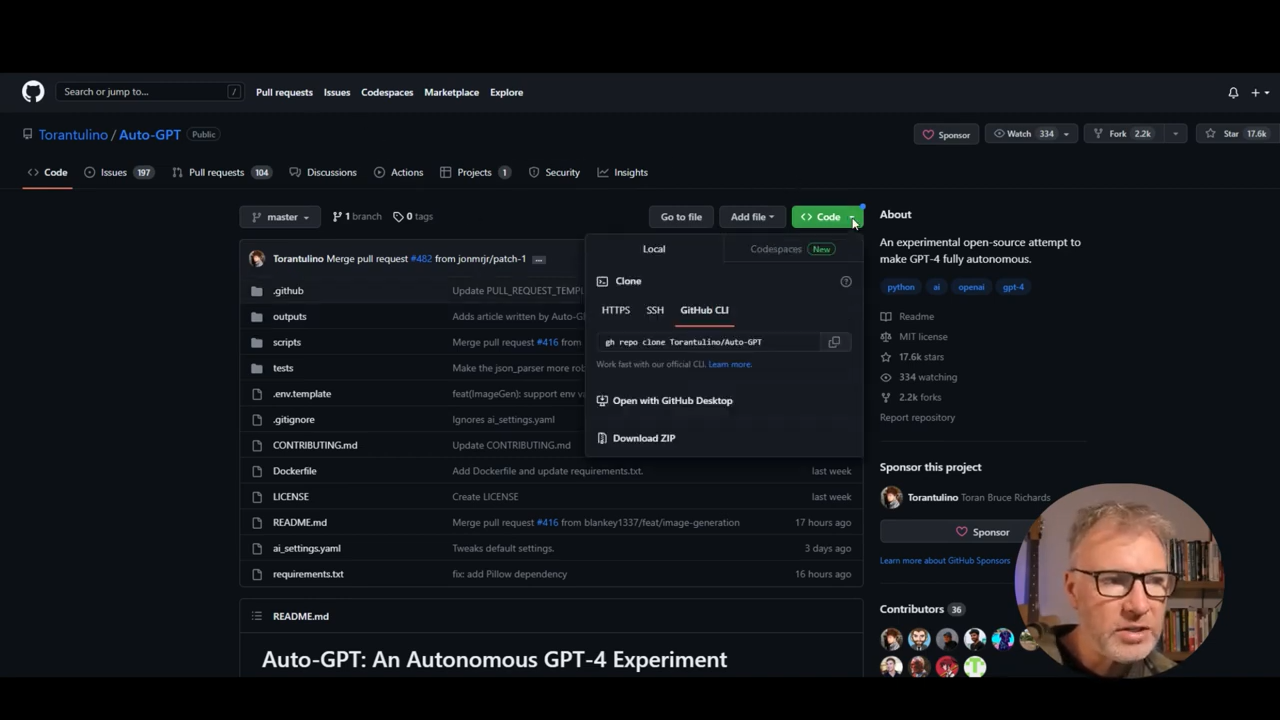The height and width of the screenshot is (720, 1280).
Task: Open the Learn more CLI link
Action: [729, 364]
